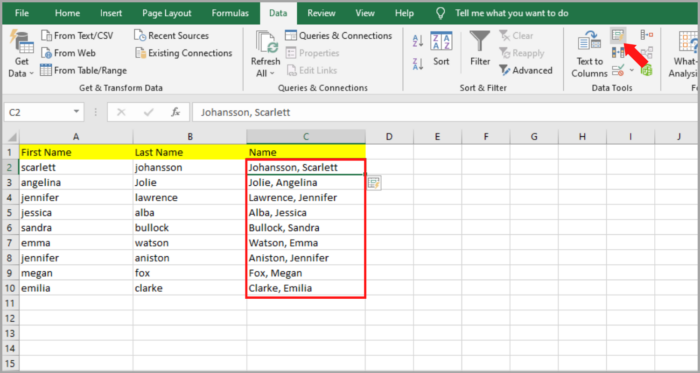Switch to the Home tab
This screenshot has height=373, width=700.
67,13
